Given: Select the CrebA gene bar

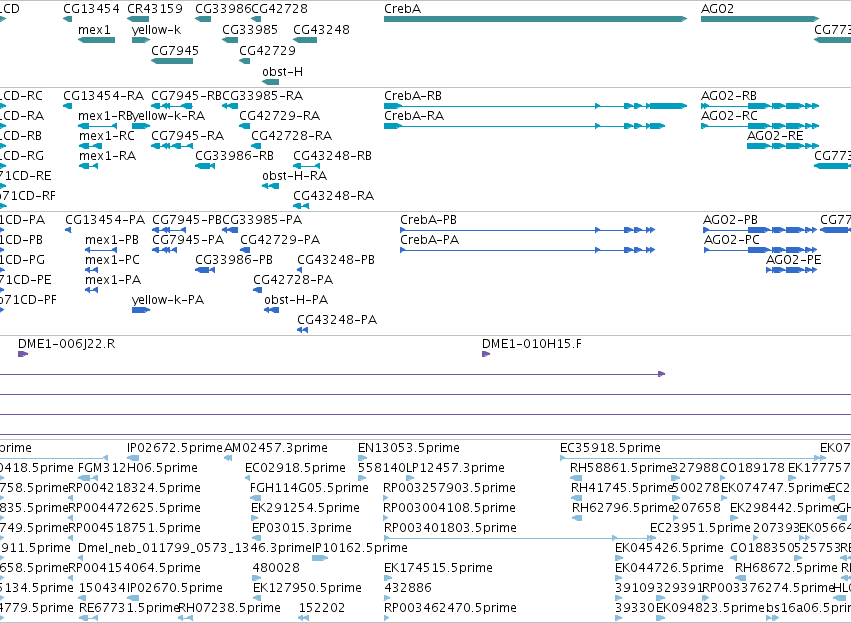Looking at the screenshot, I should [535, 19].
